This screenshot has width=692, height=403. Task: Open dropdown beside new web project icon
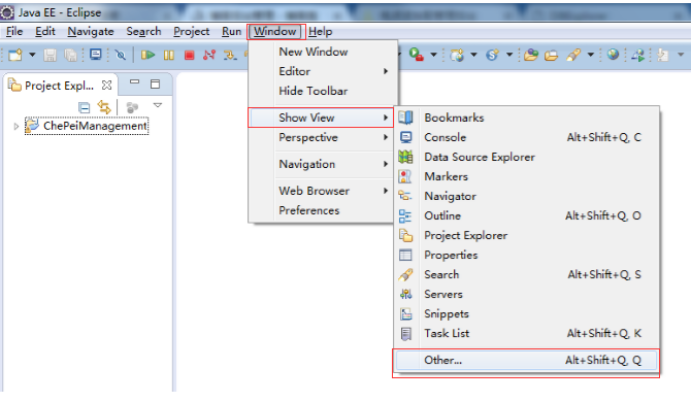pos(474,55)
